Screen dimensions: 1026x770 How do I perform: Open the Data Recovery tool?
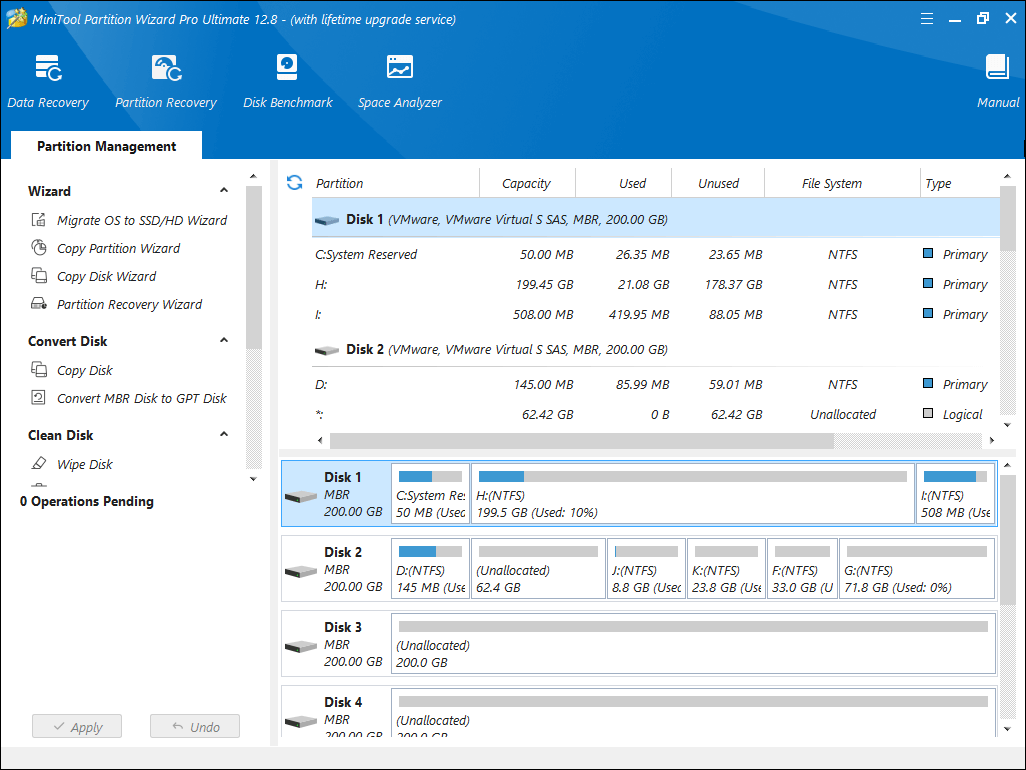pos(48,81)
